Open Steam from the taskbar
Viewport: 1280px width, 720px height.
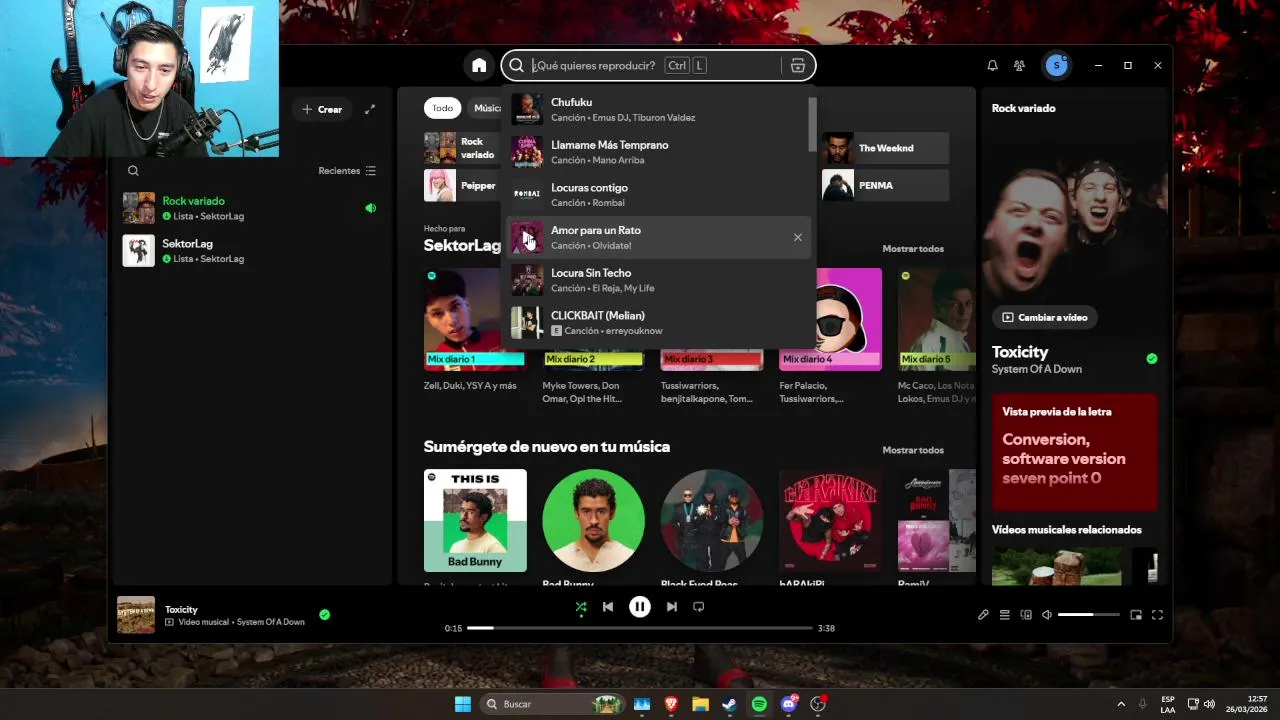729,704
